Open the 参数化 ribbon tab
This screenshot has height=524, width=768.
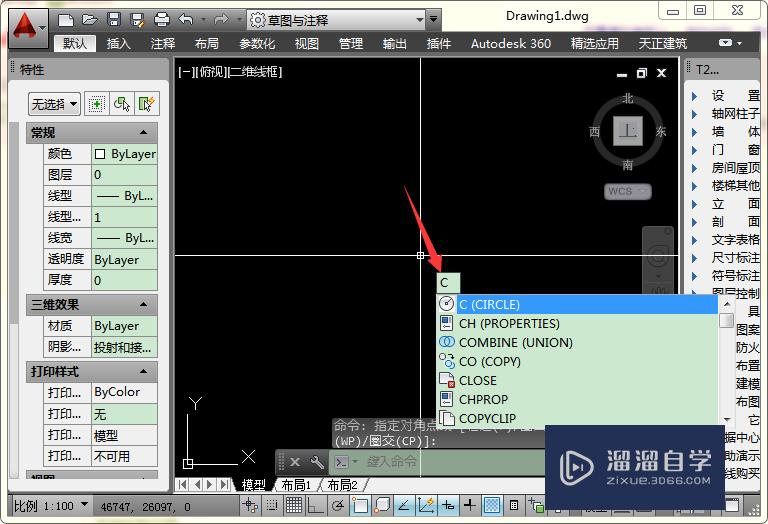tap(257, 44)
